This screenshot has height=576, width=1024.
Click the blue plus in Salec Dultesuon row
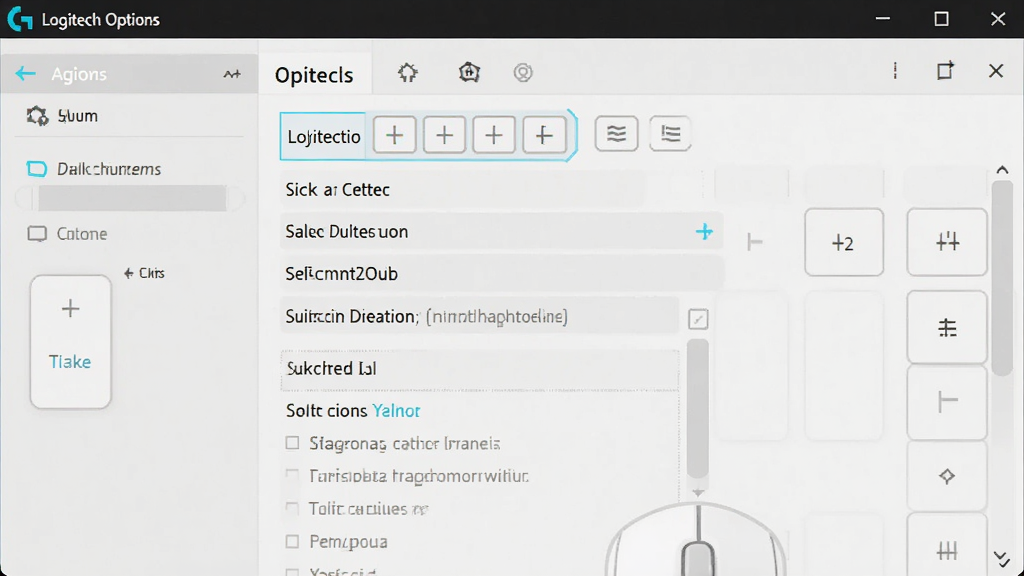click(x=704, y=231)
